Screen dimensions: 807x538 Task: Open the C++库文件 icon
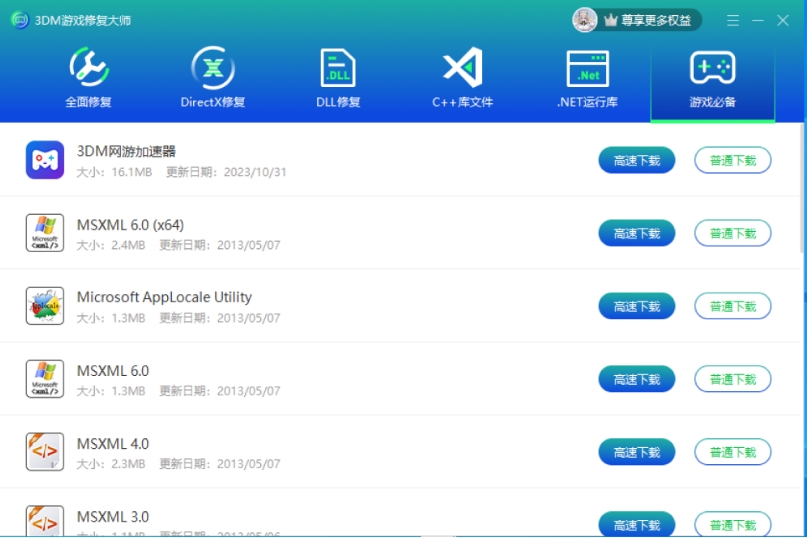click(462, 67)
